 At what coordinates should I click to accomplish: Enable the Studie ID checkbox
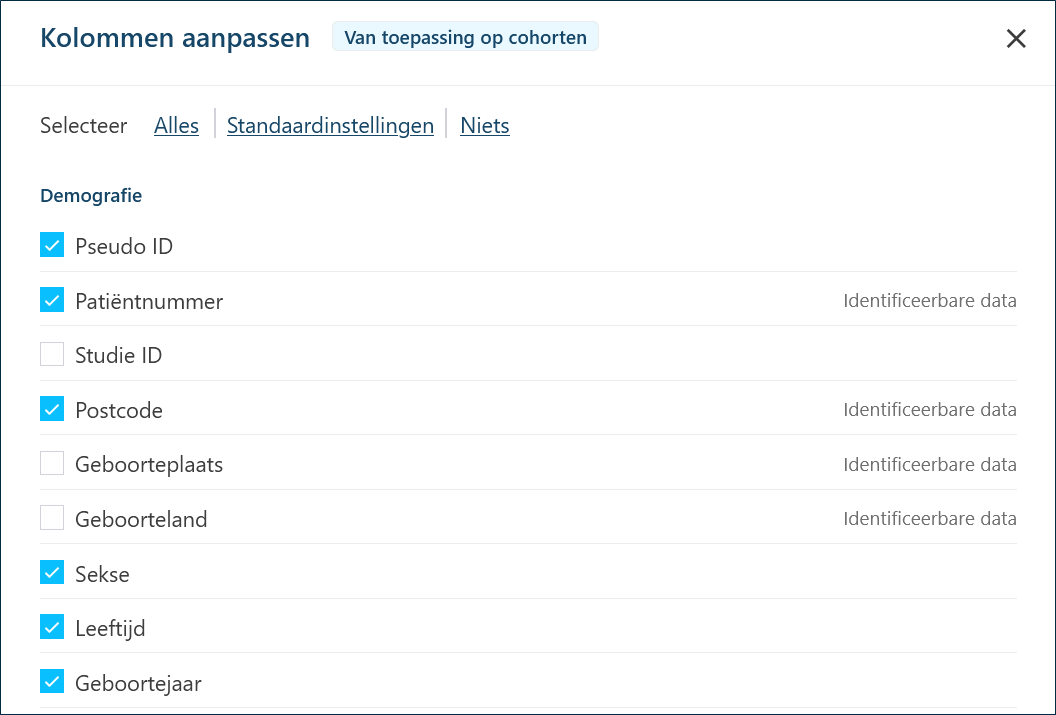pos(52,355)
